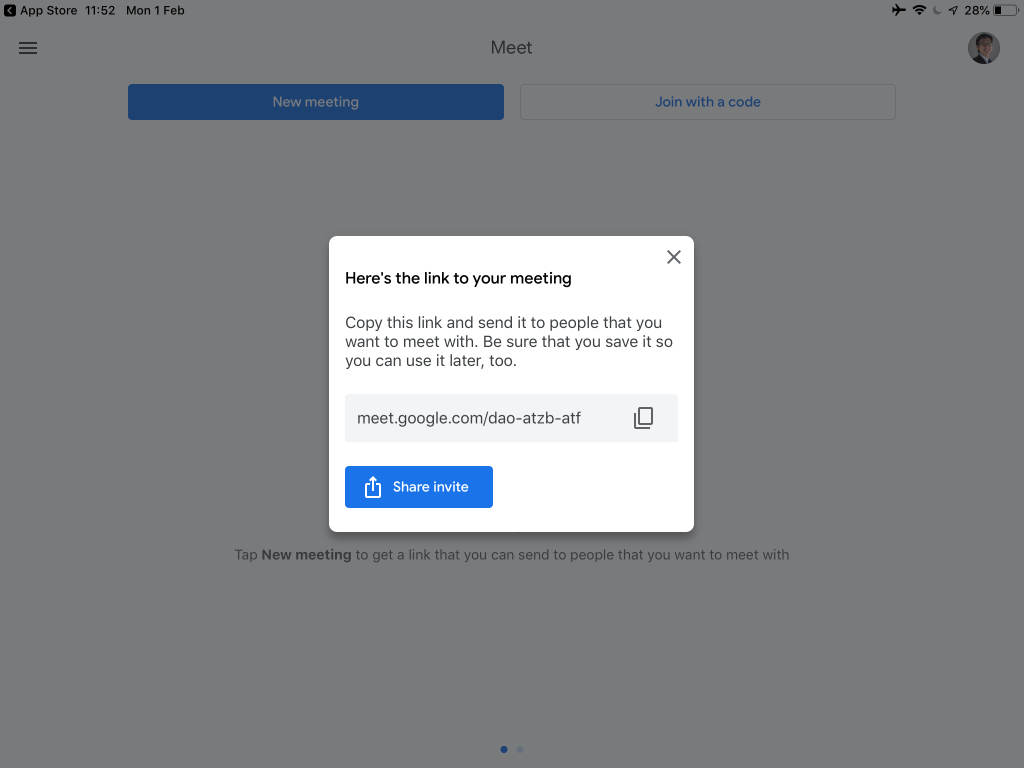The width and height of the screenshot is (1024, 768).
Task: Tap the Wi-Fi icon in the status bar
Action: tap(918, 10)
